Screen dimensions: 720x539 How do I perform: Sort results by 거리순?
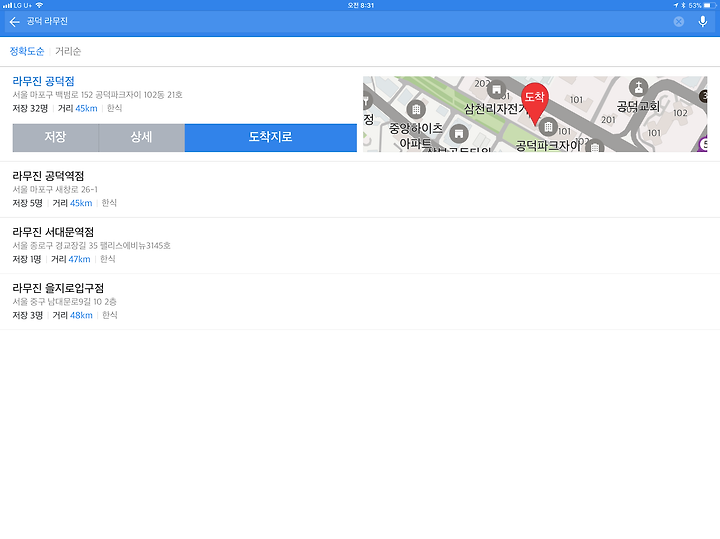click(68, 51)
